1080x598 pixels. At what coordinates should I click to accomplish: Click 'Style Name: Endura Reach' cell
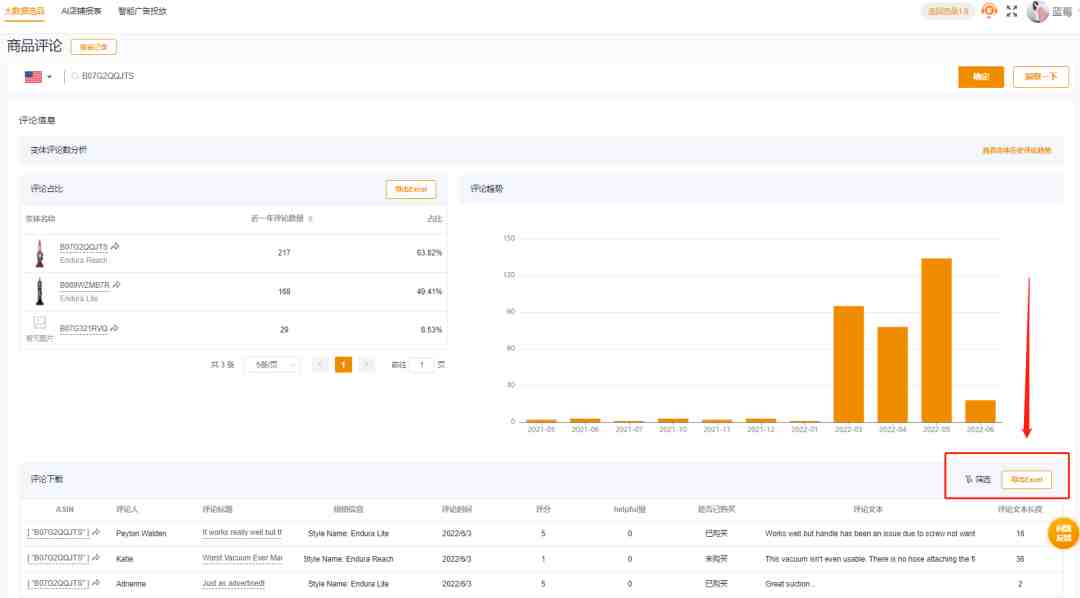(x=349, y=559)
